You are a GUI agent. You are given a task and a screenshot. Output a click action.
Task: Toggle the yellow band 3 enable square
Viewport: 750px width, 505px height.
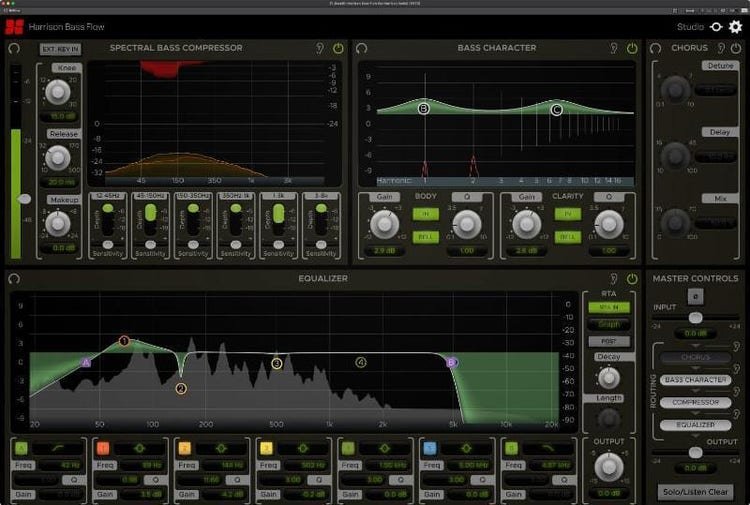tap(266, 448)
